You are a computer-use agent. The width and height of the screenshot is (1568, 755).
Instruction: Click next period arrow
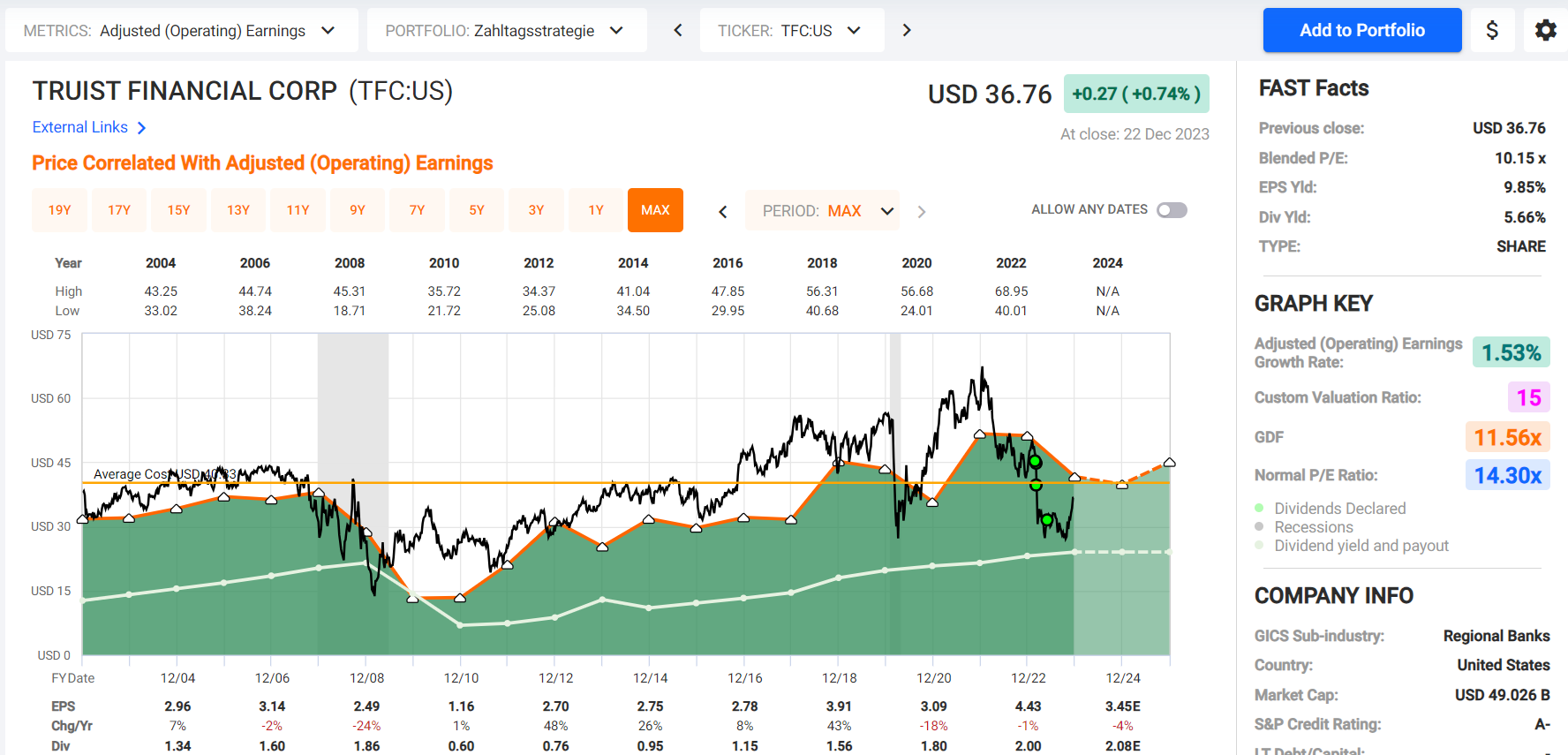922,211
